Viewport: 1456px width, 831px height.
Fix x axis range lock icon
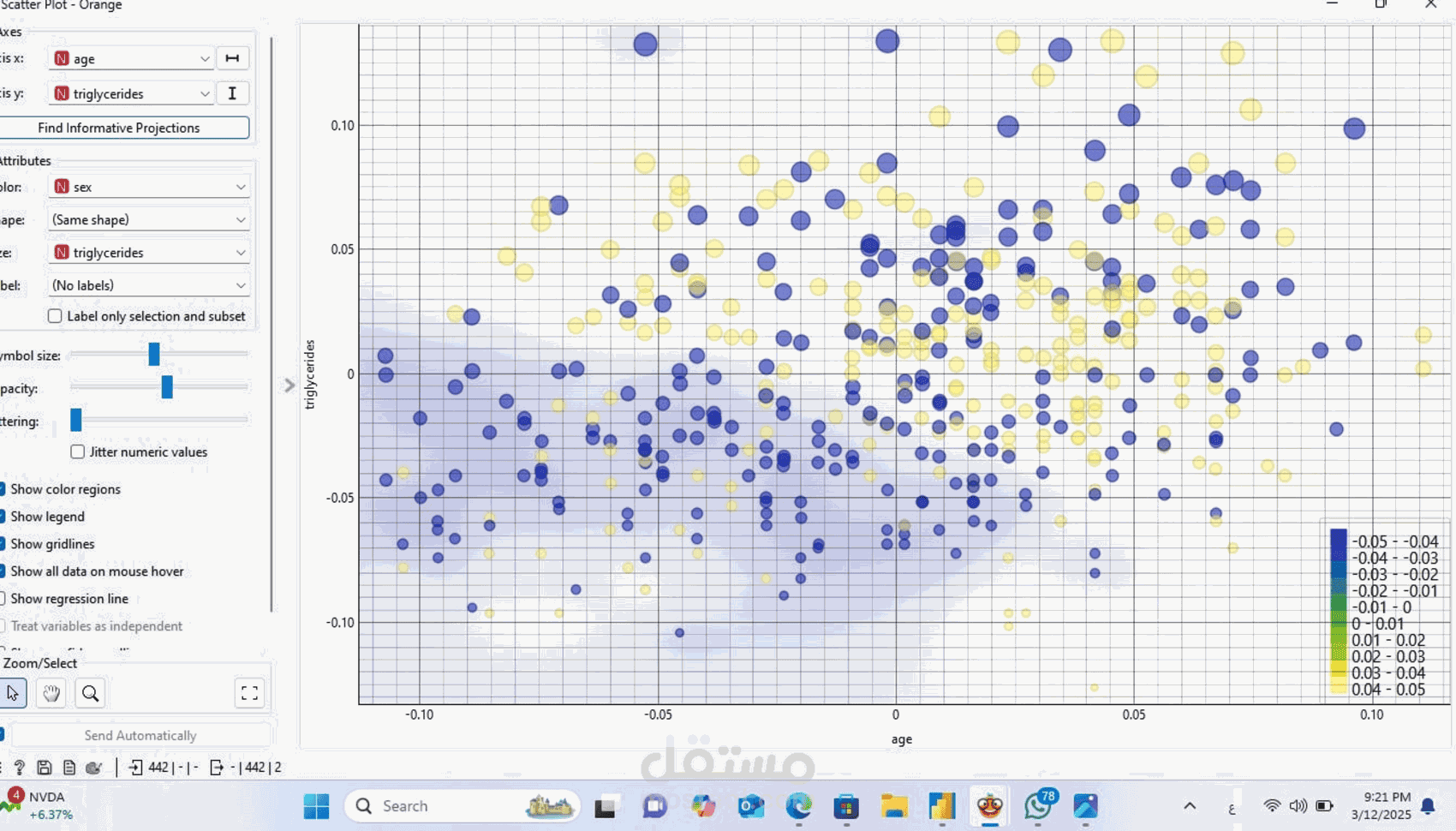click(232, 58)
